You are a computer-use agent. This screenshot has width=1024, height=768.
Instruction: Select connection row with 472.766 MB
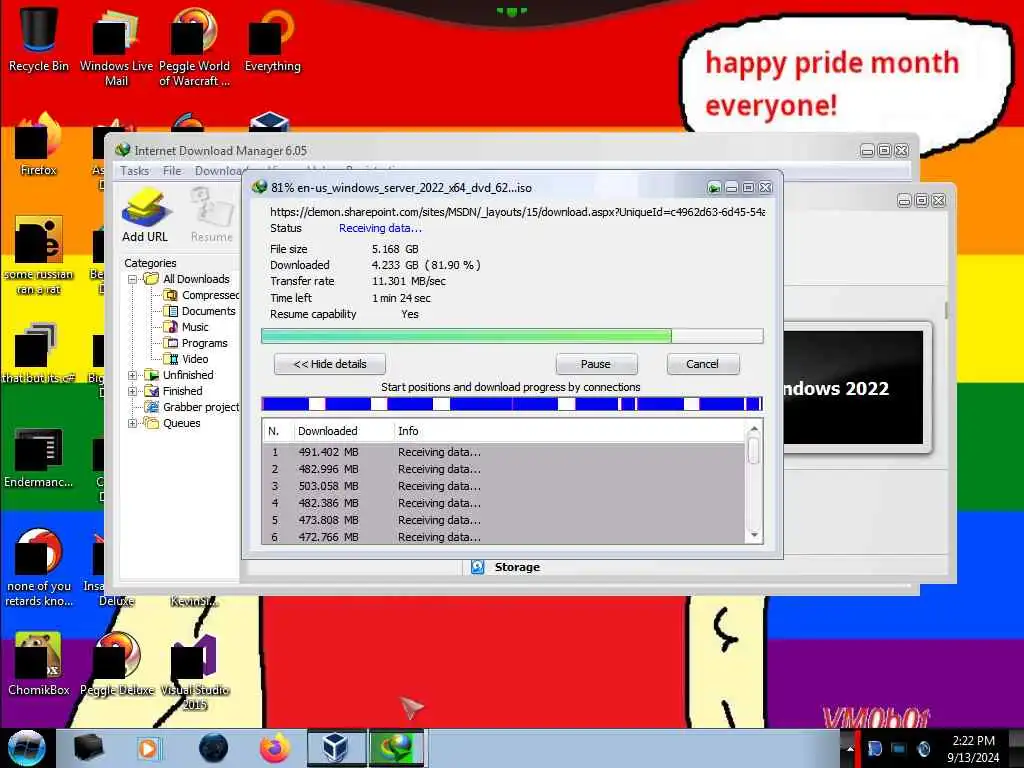pyautogui.click(x=504, y=537)
